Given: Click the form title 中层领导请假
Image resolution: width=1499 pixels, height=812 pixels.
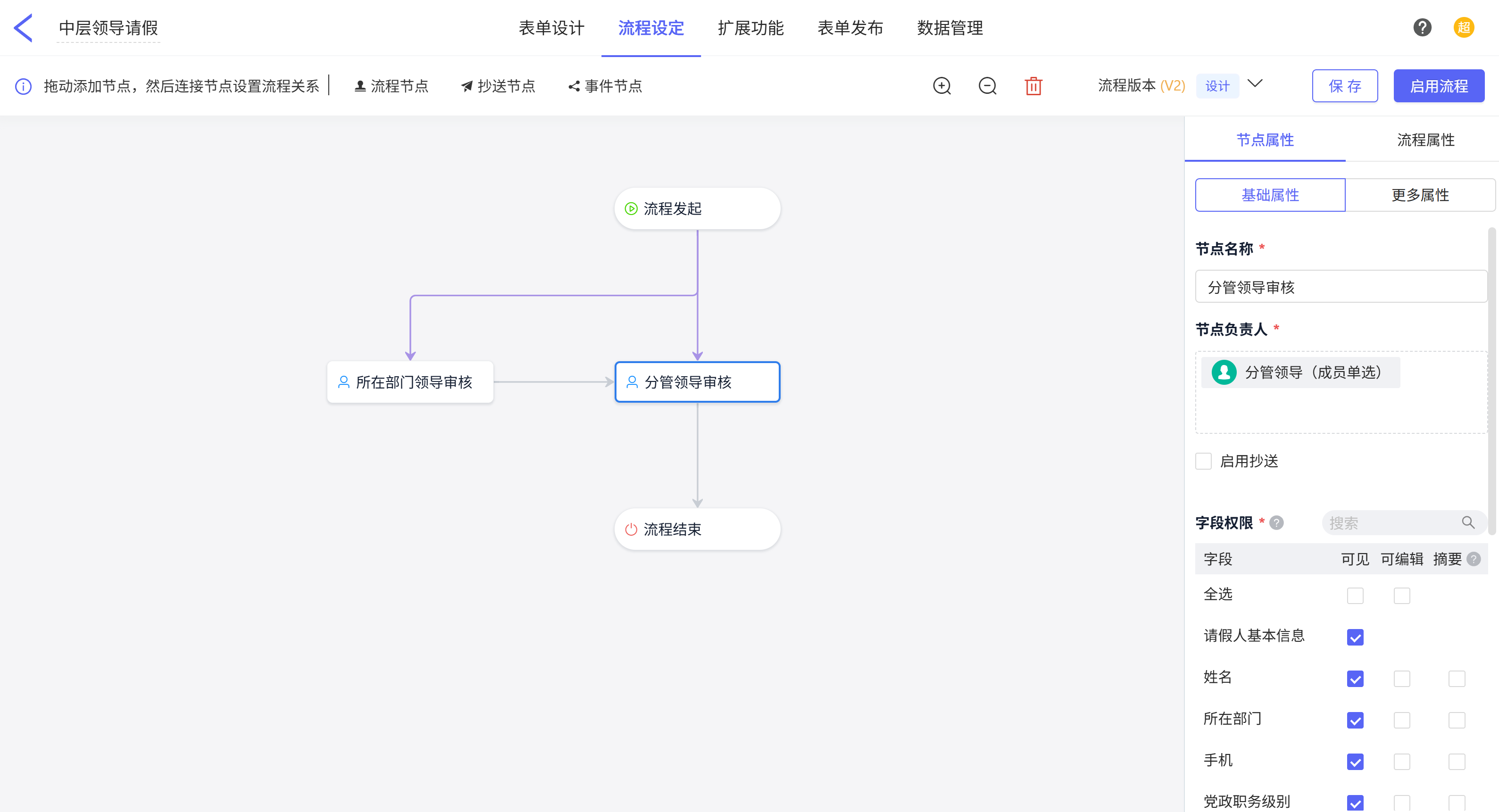Looking at the screenshot, I should tap(108, 28).
